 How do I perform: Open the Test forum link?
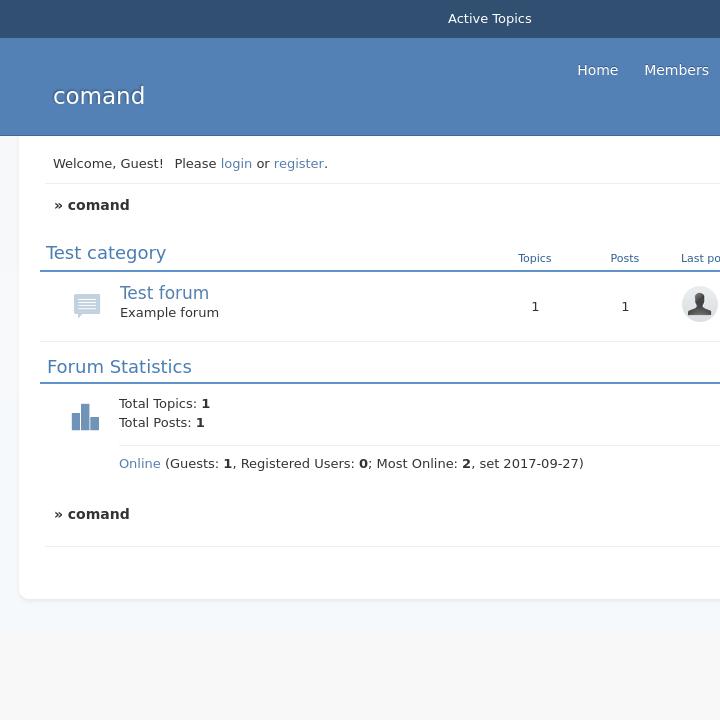point(164,293)
